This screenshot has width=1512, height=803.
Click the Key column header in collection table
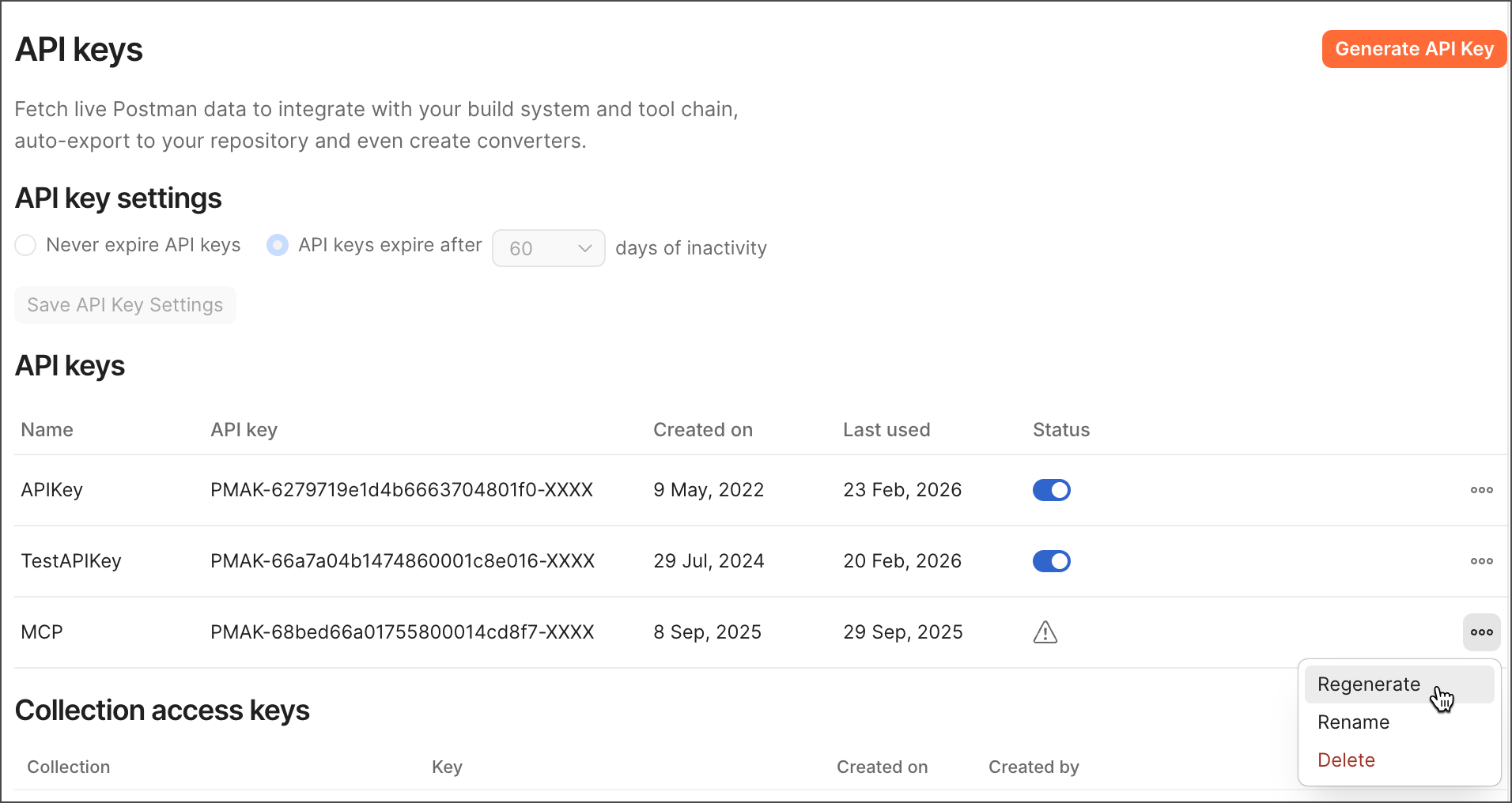coord(447,767)
